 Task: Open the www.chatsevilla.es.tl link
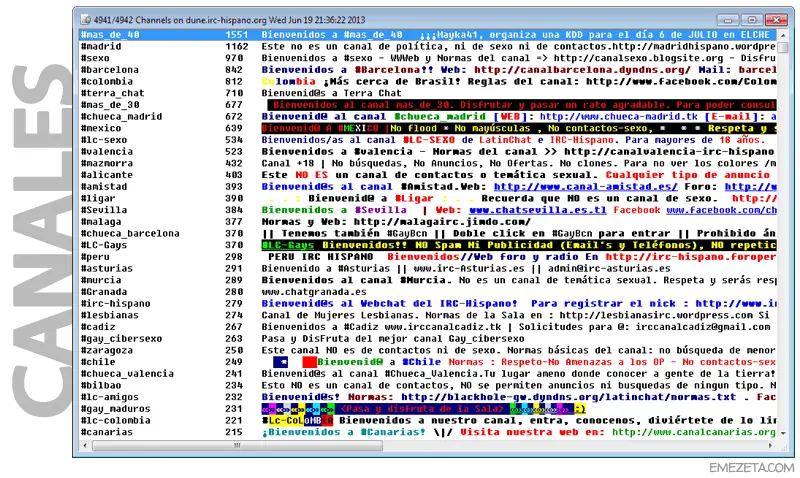tap(538, 210)
